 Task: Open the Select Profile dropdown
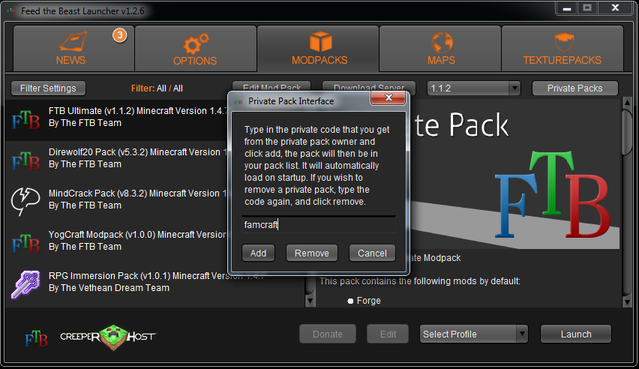tap(474, 334)
